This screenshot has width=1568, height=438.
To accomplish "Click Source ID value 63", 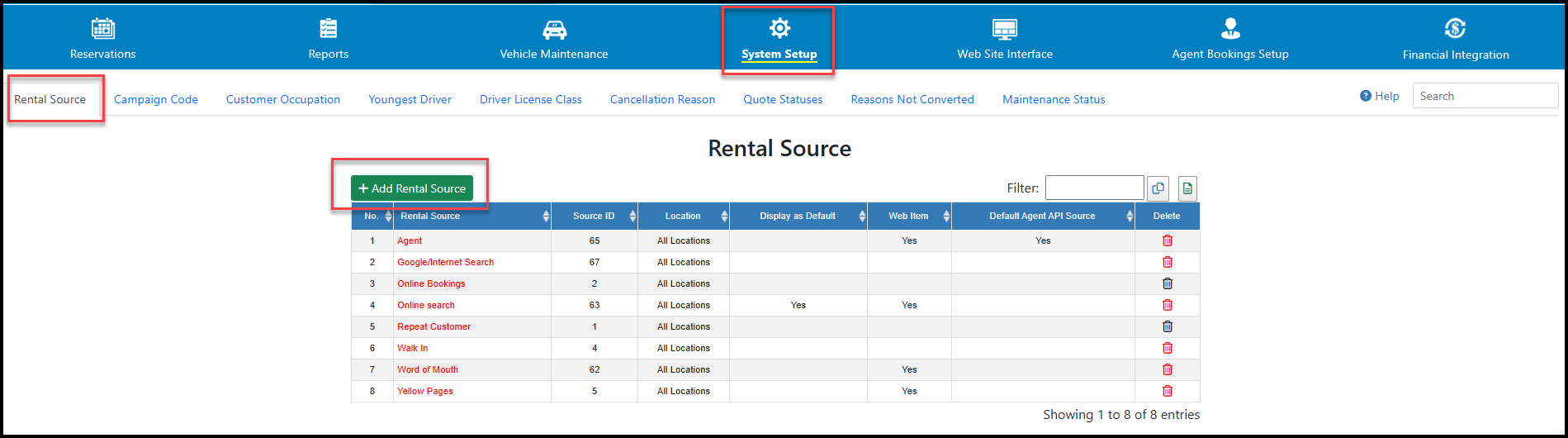I will coord(595,305).
